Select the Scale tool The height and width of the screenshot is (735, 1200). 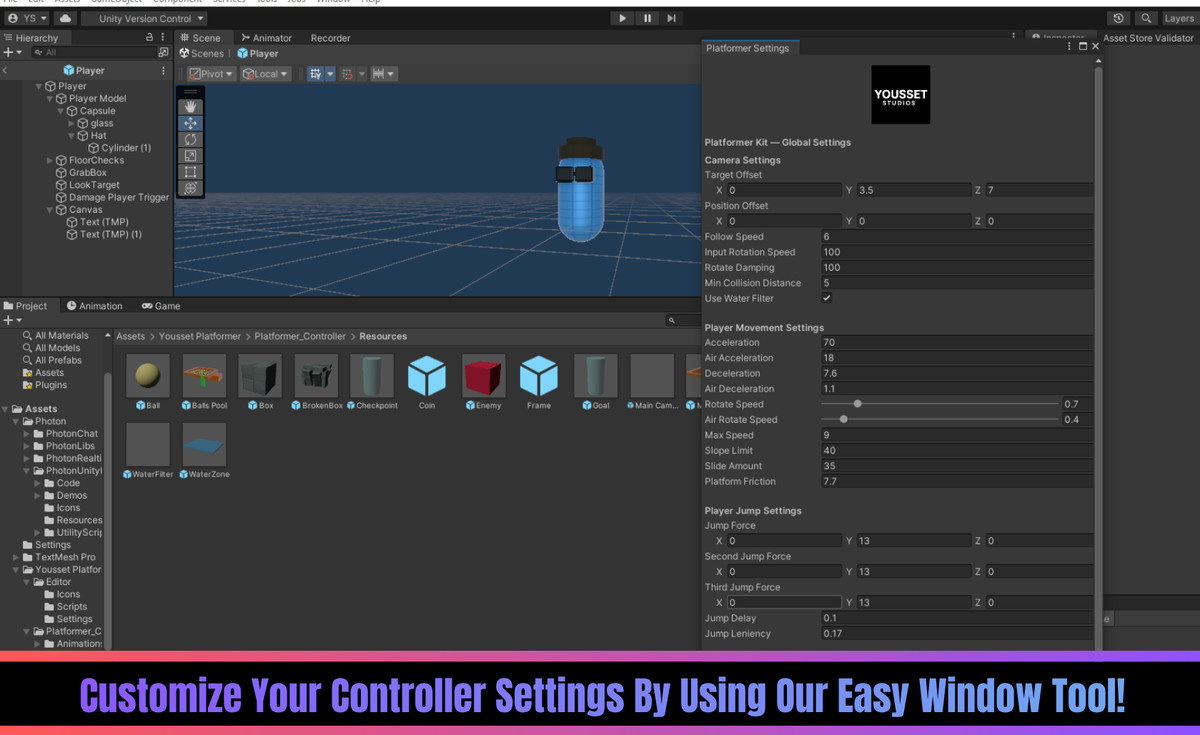190,155
